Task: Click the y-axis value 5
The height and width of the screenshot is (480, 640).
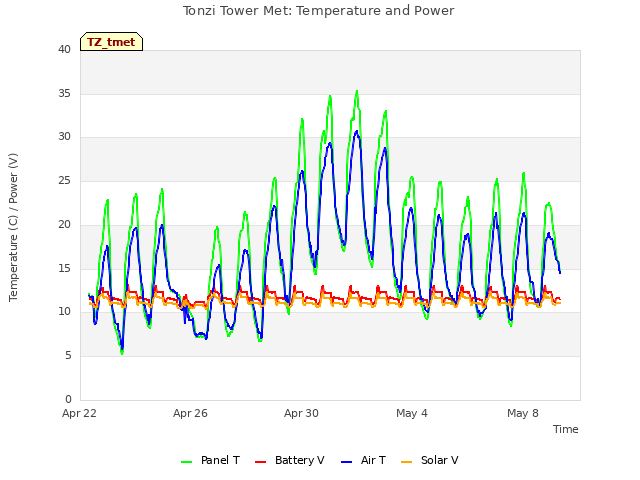Action: click(68, 356)
